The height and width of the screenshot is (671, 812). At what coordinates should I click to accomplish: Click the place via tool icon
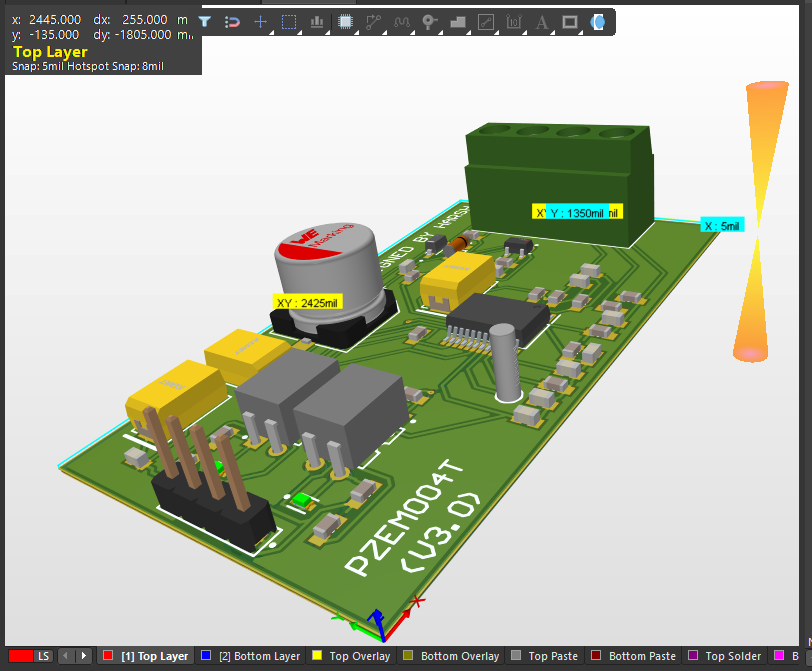point(429,21)
